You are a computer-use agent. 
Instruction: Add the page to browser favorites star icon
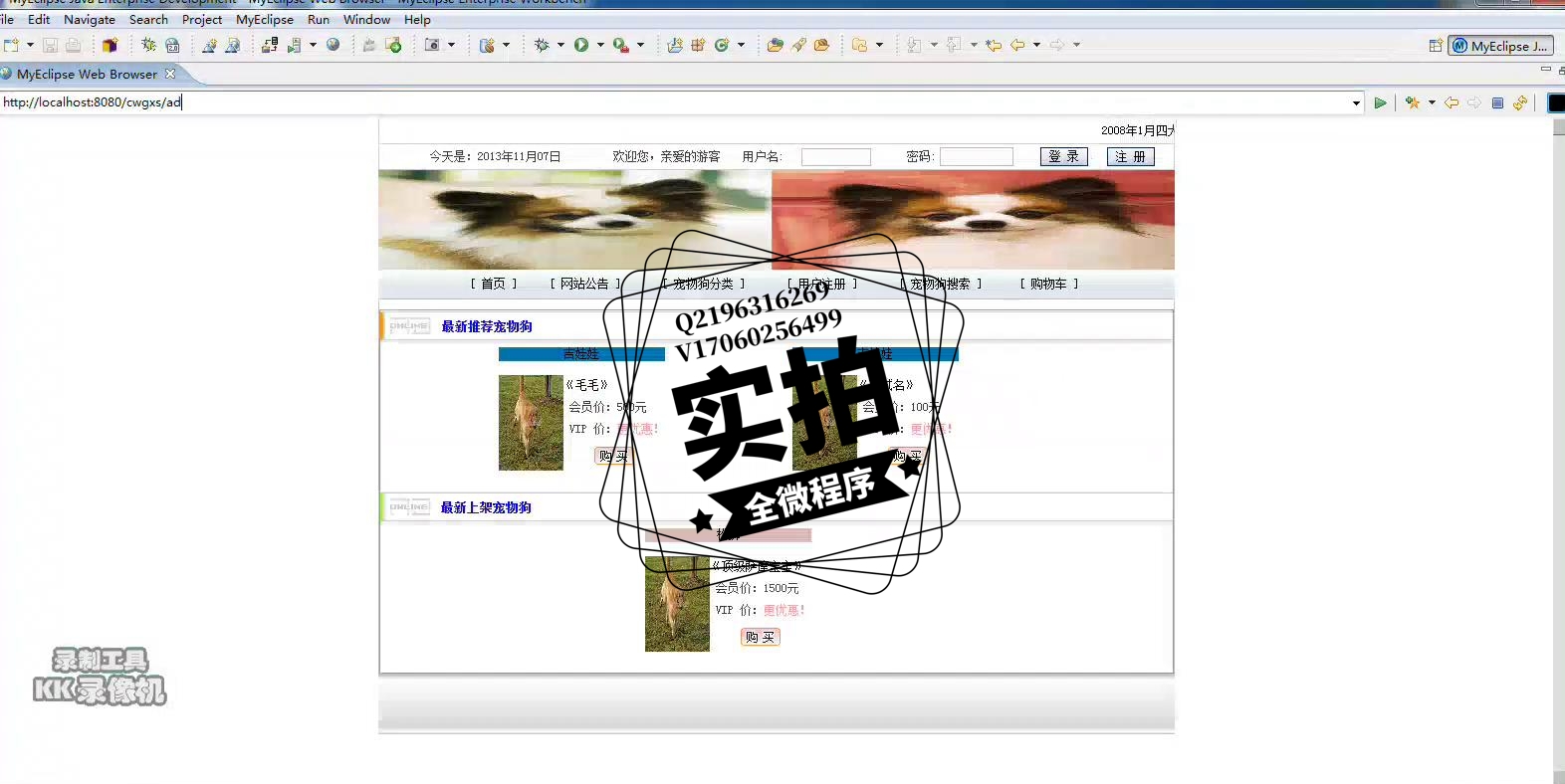tap(1413, 102)
